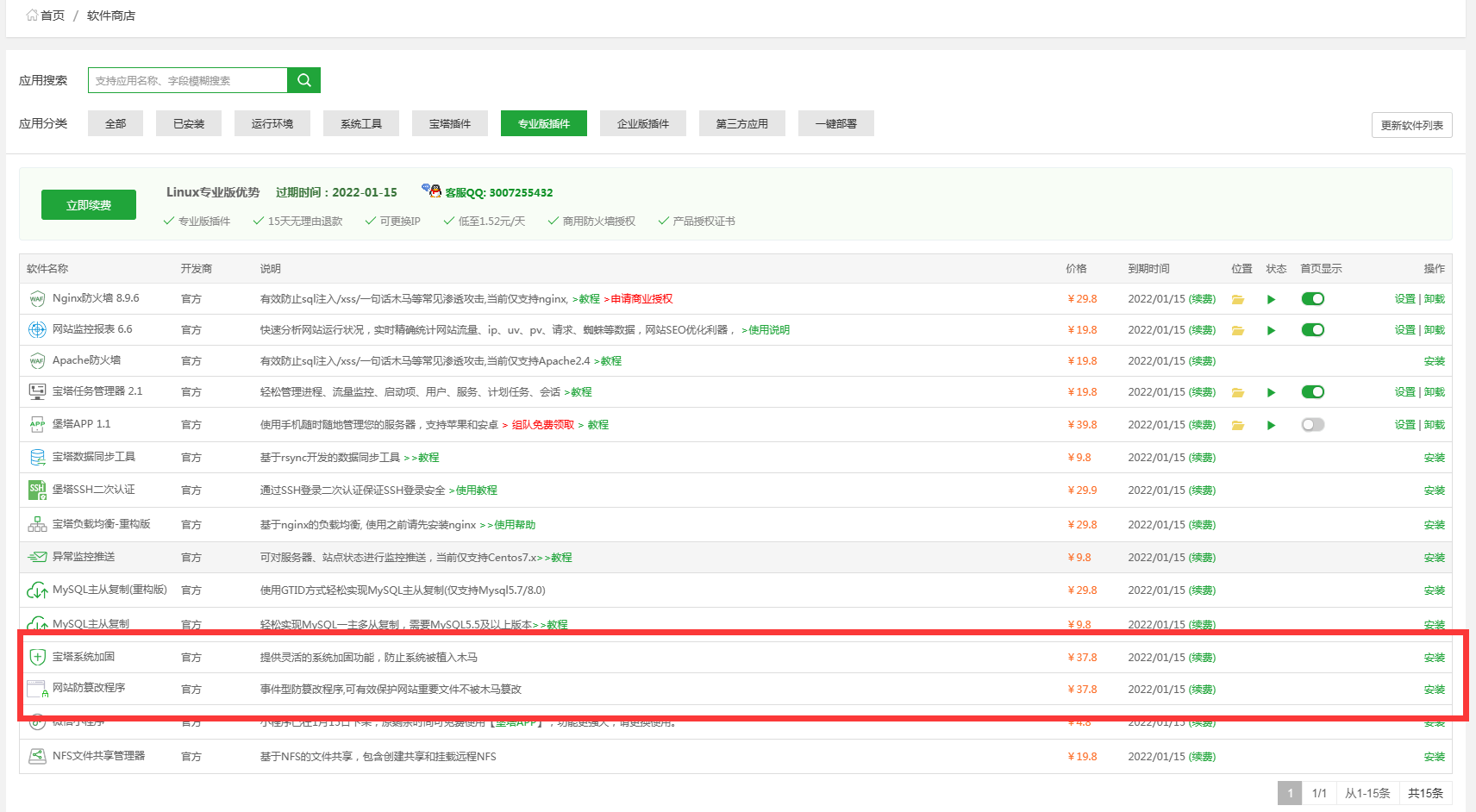
Task: Select the 宝塔插件 category tab
Action: [x=450, y=123]
